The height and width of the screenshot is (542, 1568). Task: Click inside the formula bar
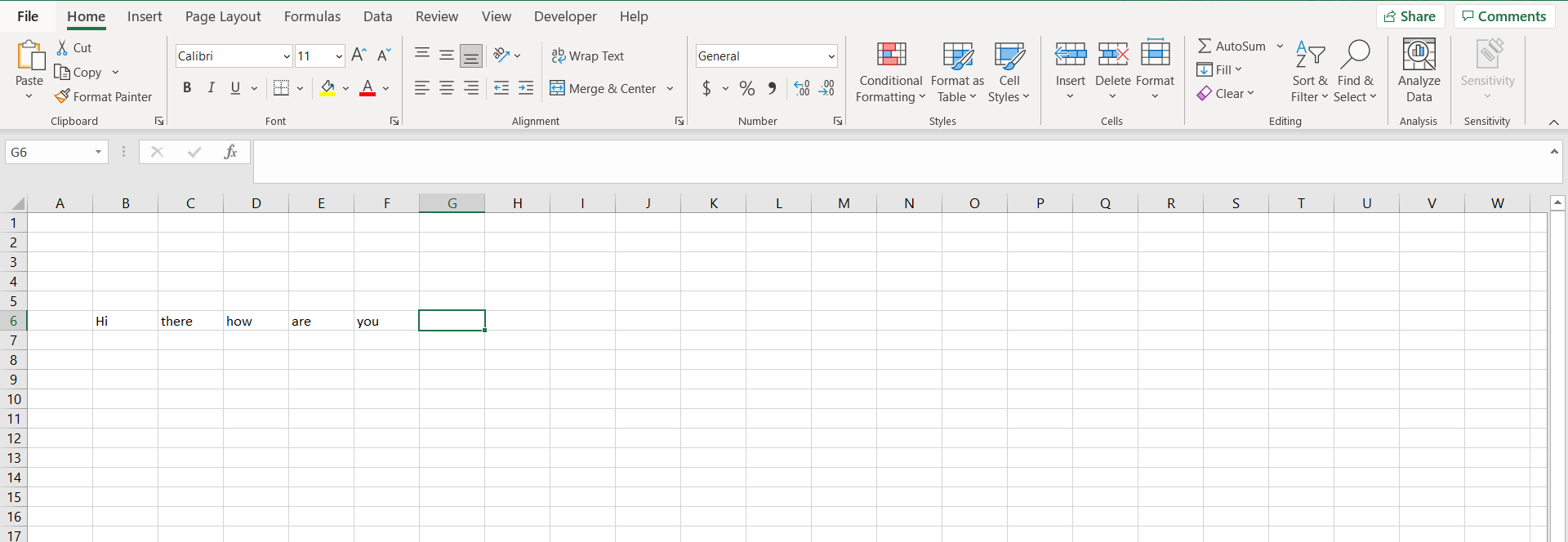[x=898, y=161]
